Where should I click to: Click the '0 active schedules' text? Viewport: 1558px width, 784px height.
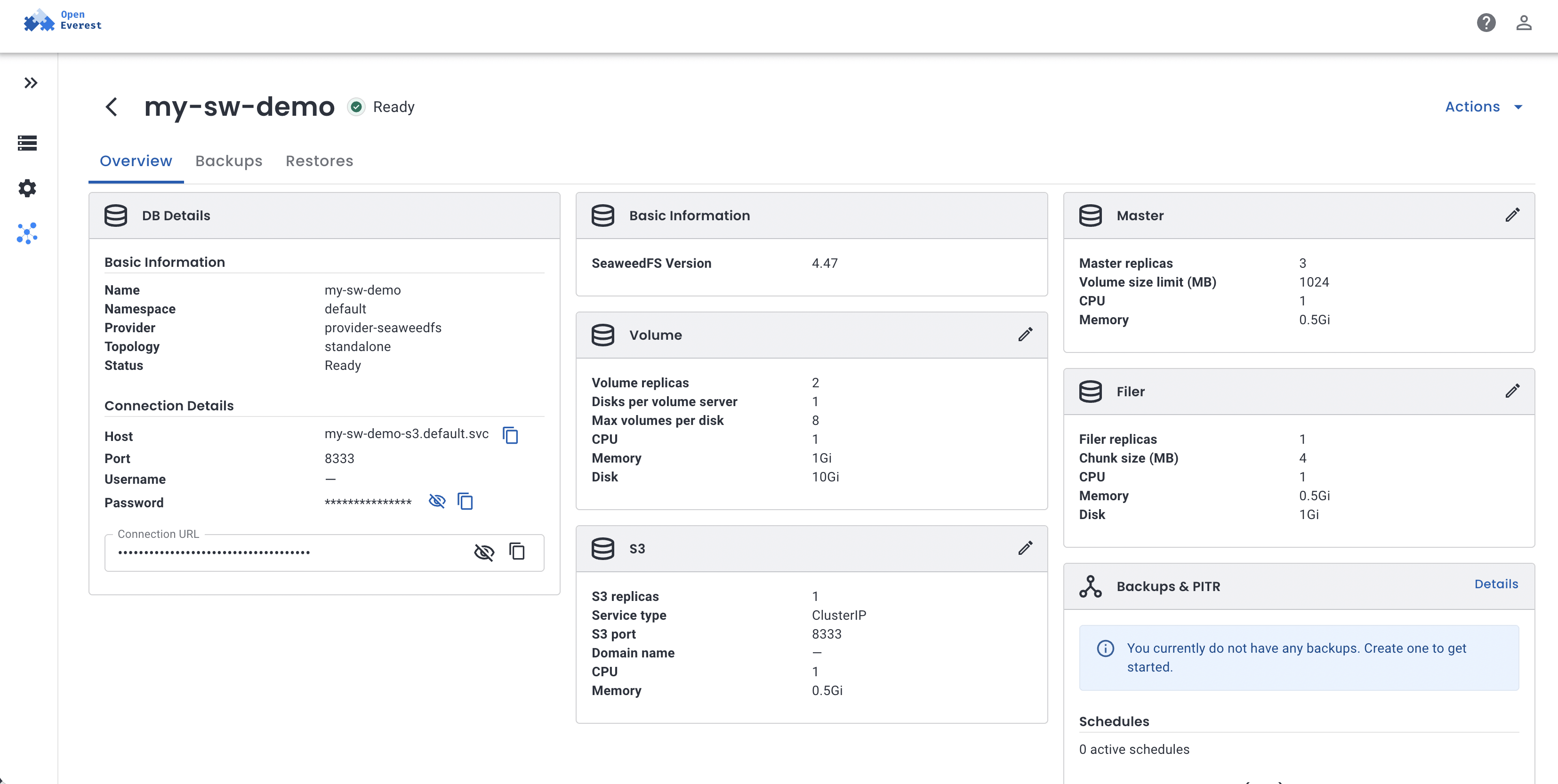tap(1134, 749)
